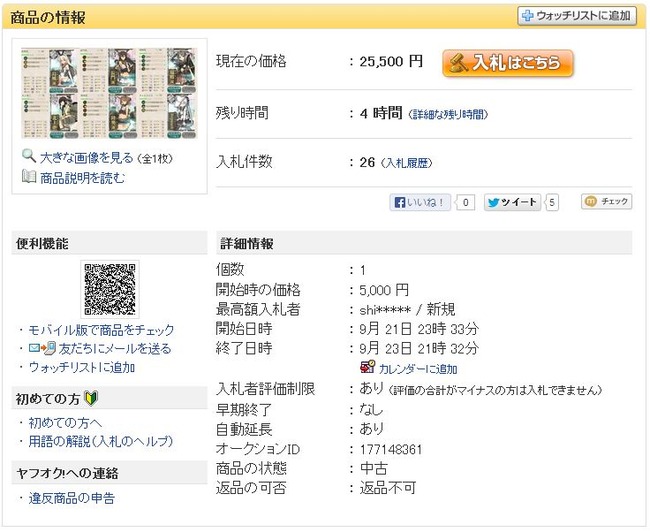Click the Twitter ツイート button
650x532 pixels.
(x=512, y=202)
